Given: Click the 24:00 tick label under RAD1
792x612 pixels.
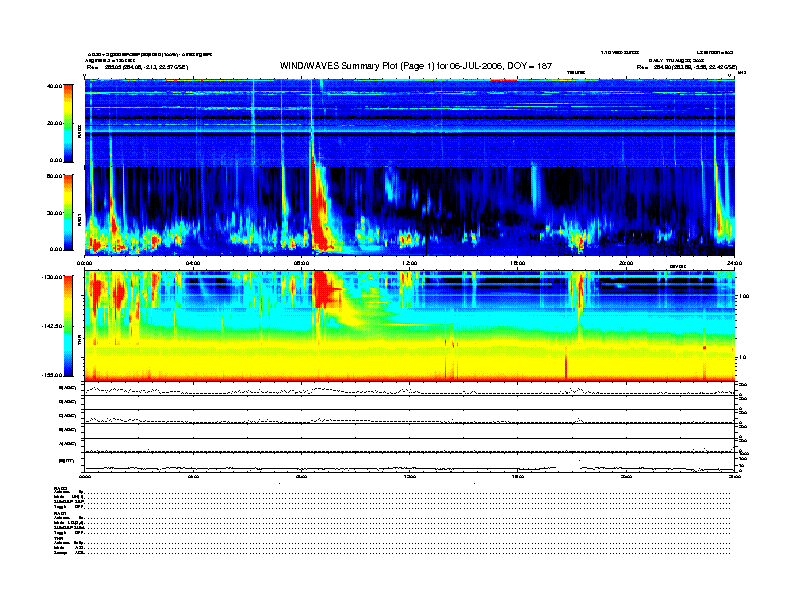Looking at the screenshot, I should tap(734, 263).
